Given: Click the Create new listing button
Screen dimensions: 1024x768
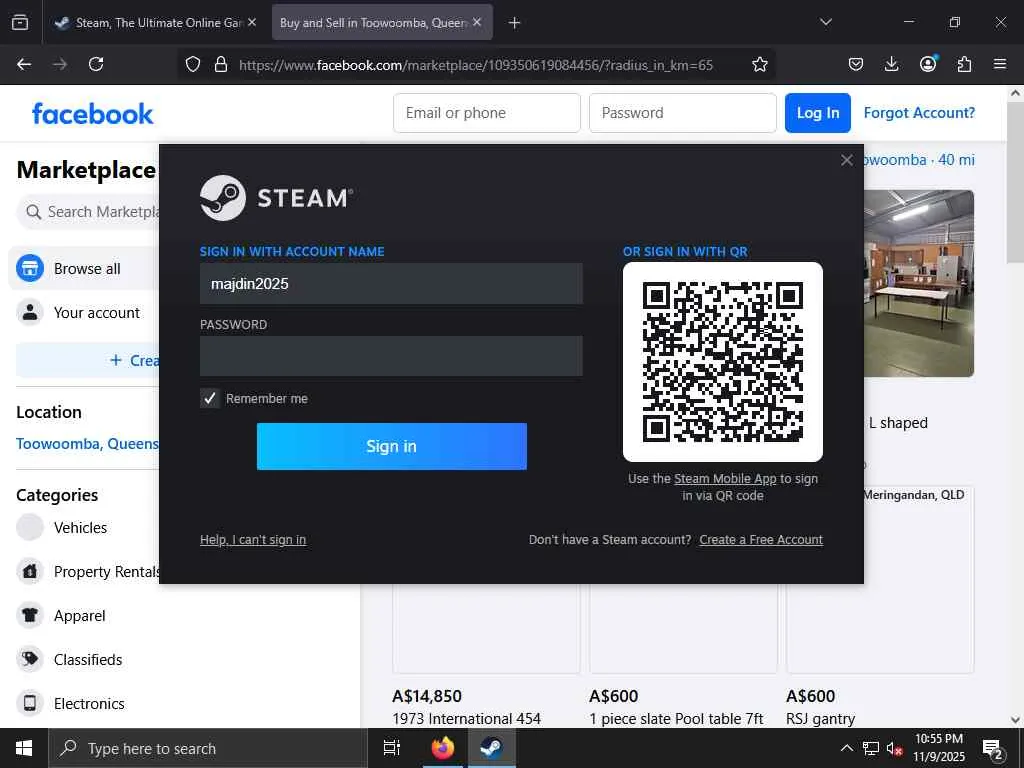Looking at the screenshot, I should [x=88, y=360].
